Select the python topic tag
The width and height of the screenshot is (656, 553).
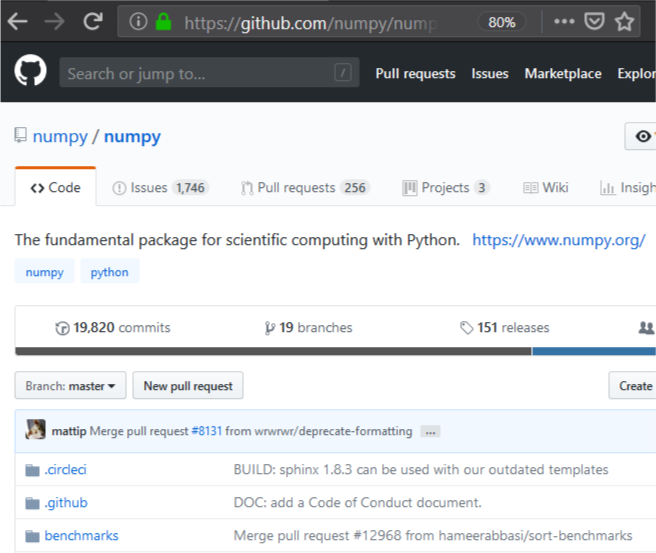110,272
